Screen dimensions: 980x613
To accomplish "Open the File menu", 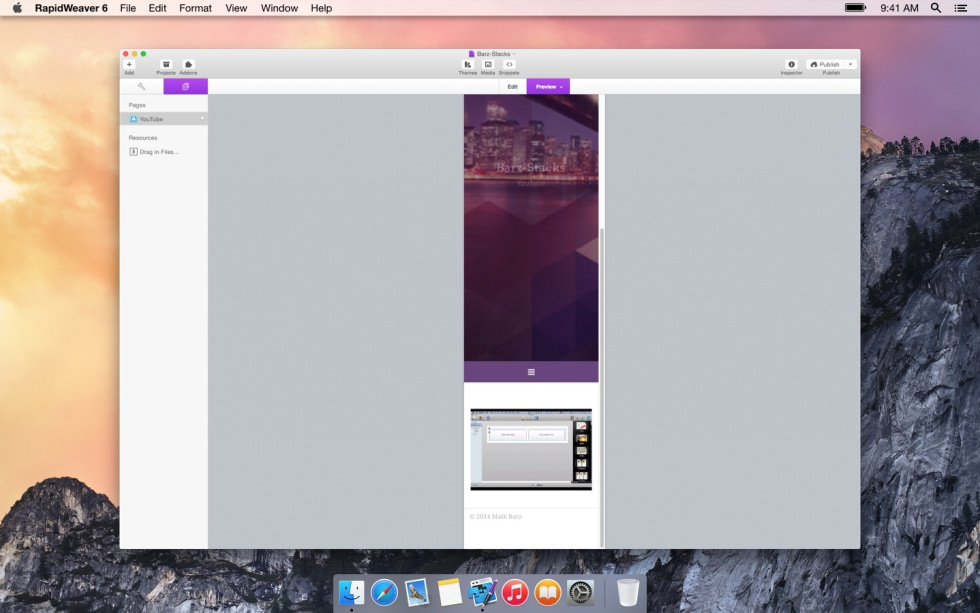I will pos(128,8).
